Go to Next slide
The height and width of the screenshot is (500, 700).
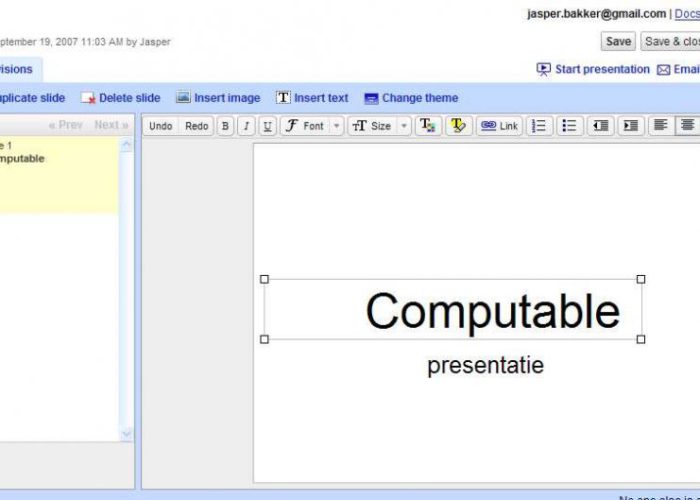tap(112, 125)
